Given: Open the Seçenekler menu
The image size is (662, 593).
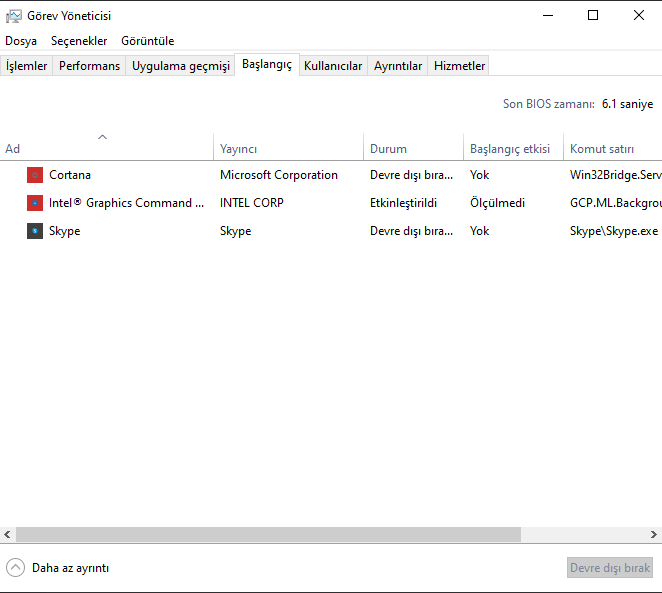Looking at the screenshot, I should point(79,41).
